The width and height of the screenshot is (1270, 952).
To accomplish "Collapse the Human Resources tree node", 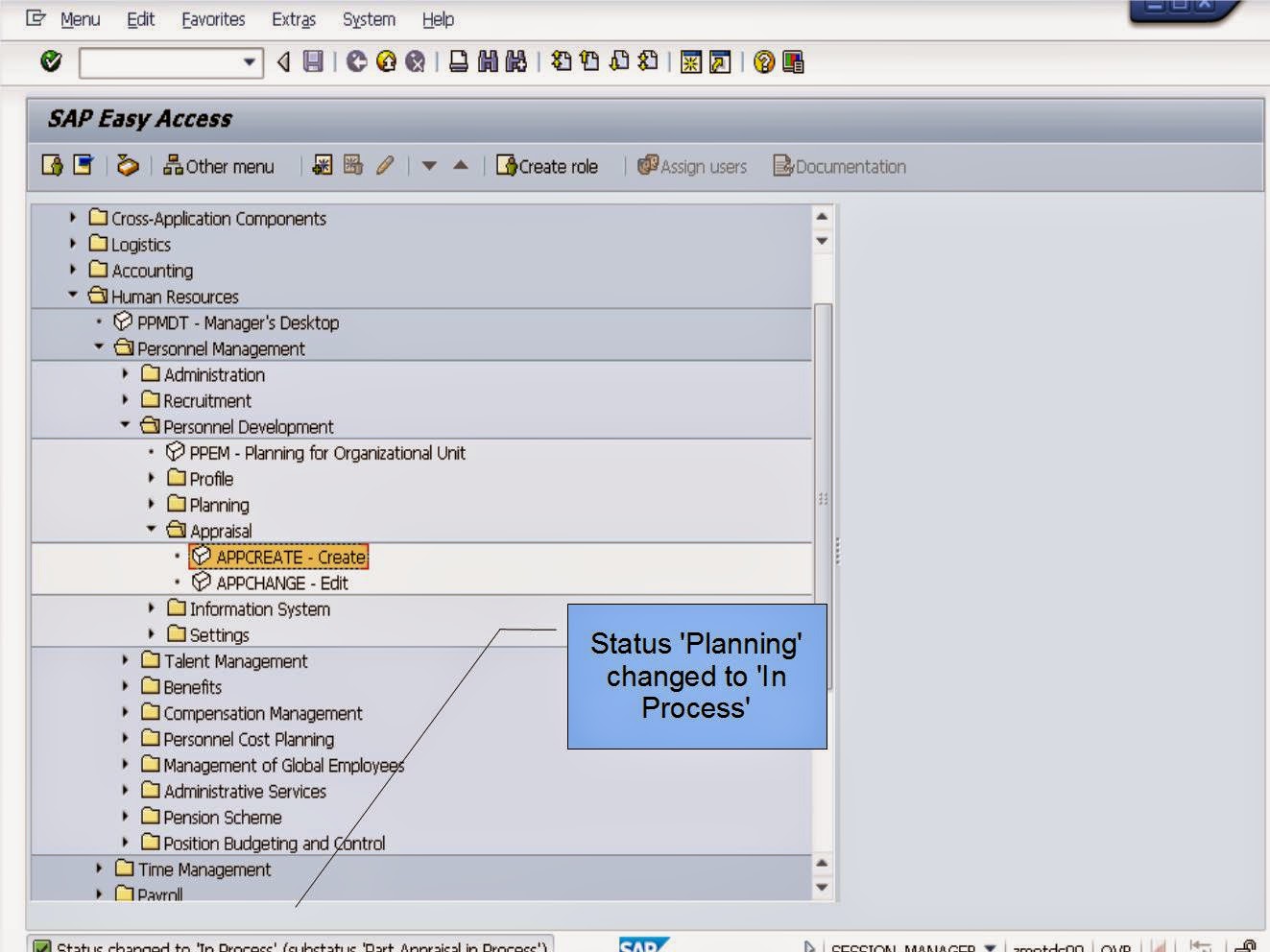I will point(71,297).
